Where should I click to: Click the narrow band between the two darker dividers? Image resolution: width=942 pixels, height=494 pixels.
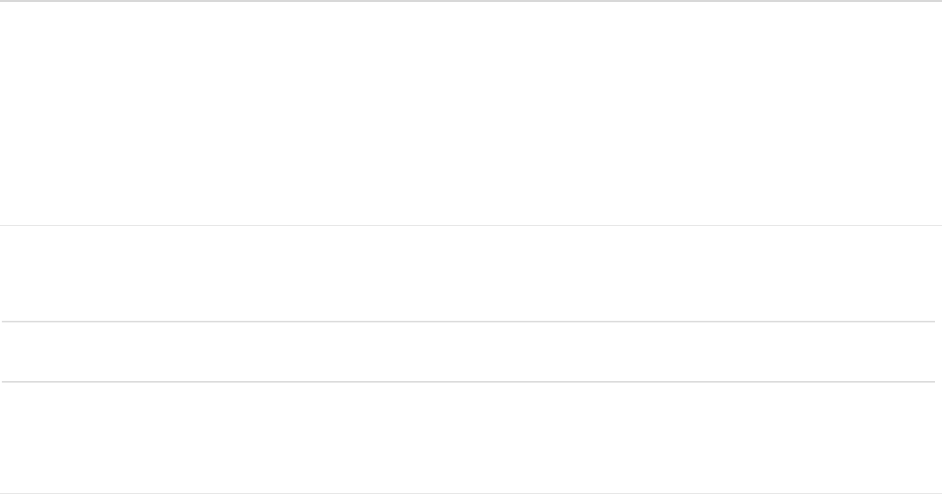(470, 351)
